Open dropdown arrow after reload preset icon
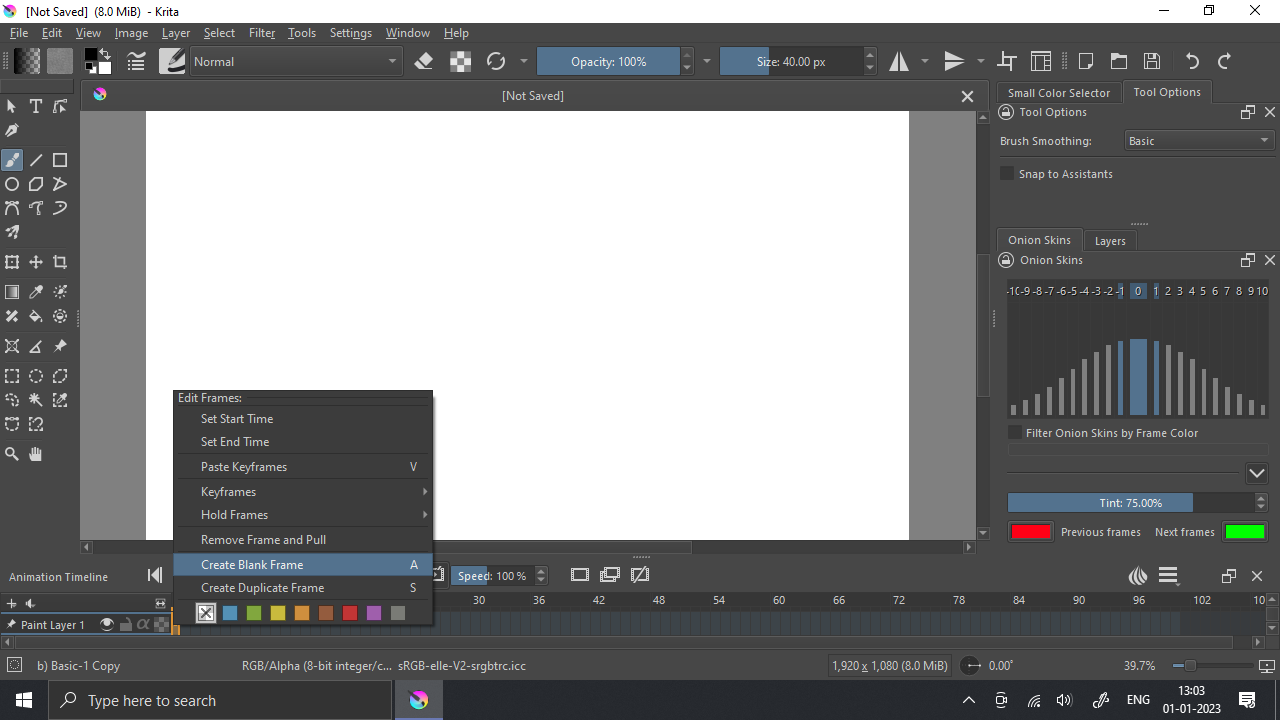Screen dimensions: 1280x720 pos(523,61)
